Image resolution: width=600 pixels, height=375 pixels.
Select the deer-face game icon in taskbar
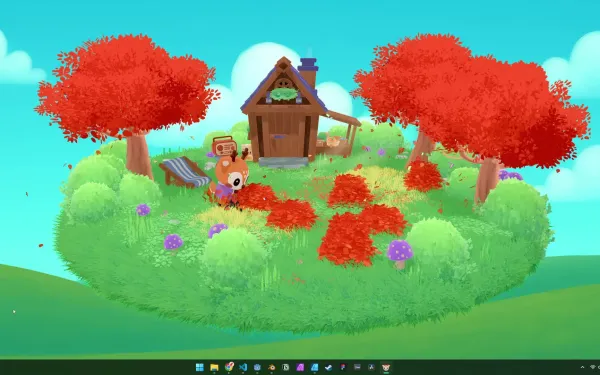point(386,367)
